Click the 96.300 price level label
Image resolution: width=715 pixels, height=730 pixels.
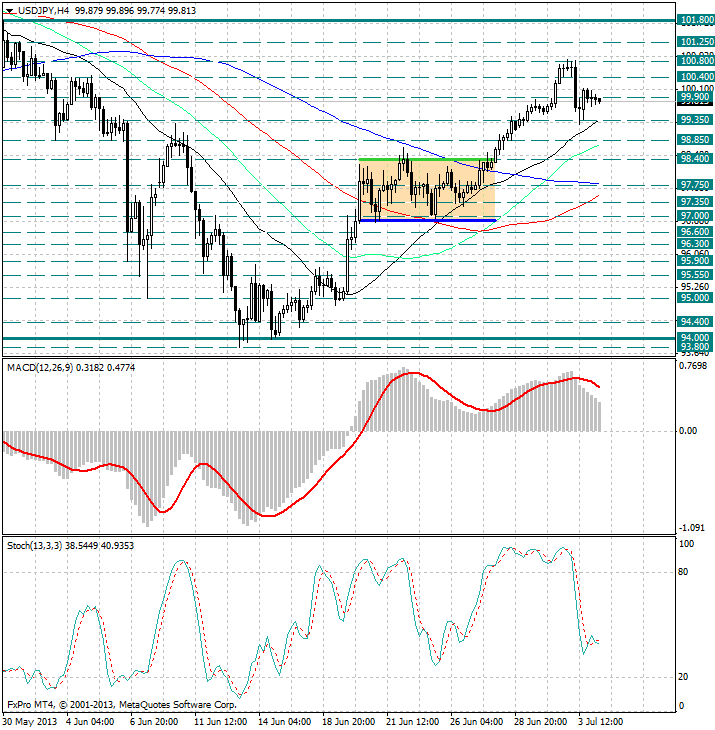695,244
